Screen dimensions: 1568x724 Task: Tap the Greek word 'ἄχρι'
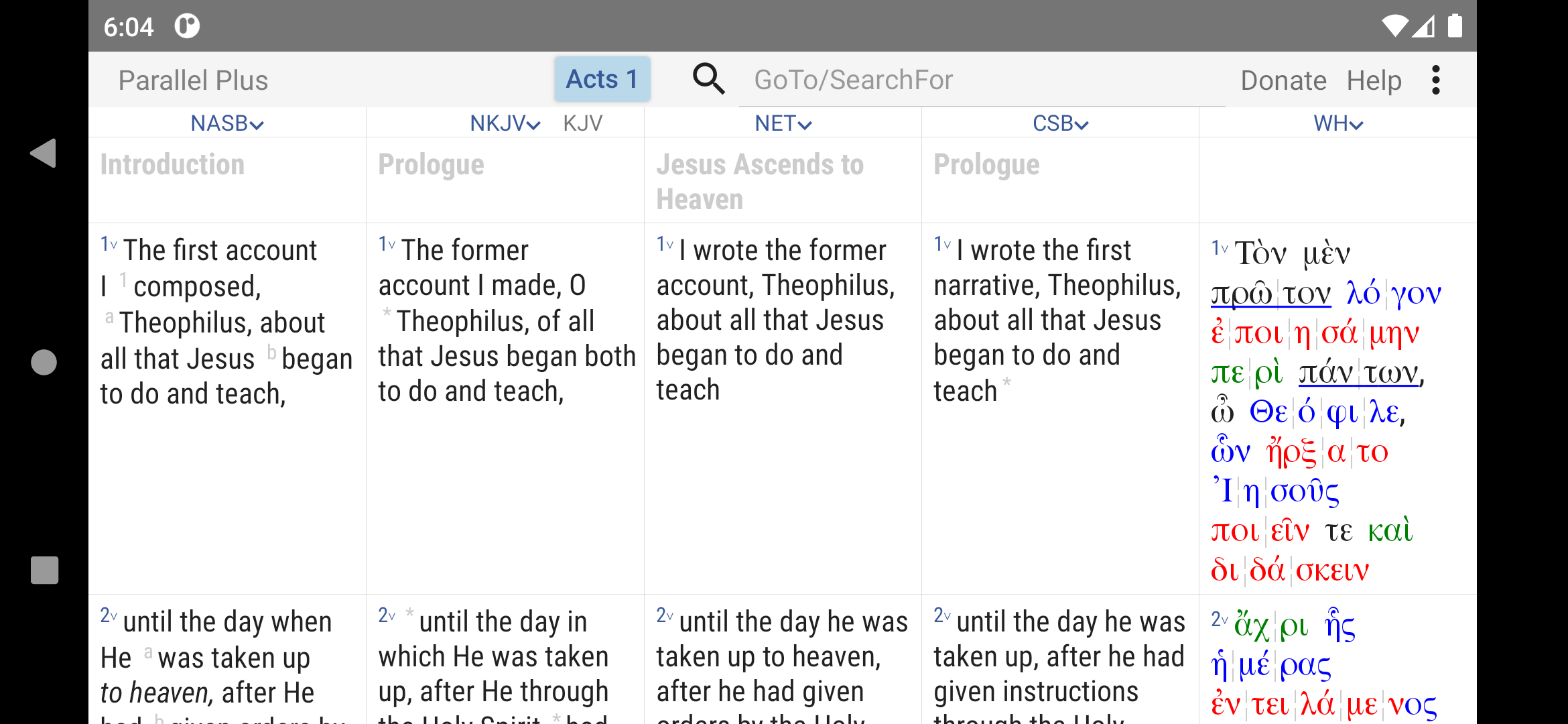click(1270, 626)
